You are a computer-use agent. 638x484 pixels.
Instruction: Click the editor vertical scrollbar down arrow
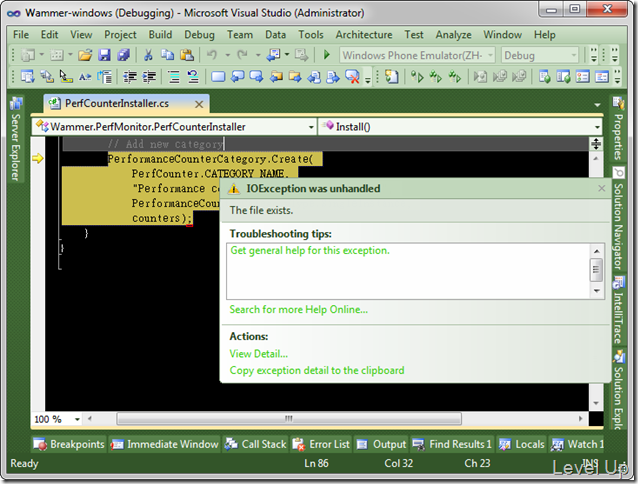click(596, 403)
